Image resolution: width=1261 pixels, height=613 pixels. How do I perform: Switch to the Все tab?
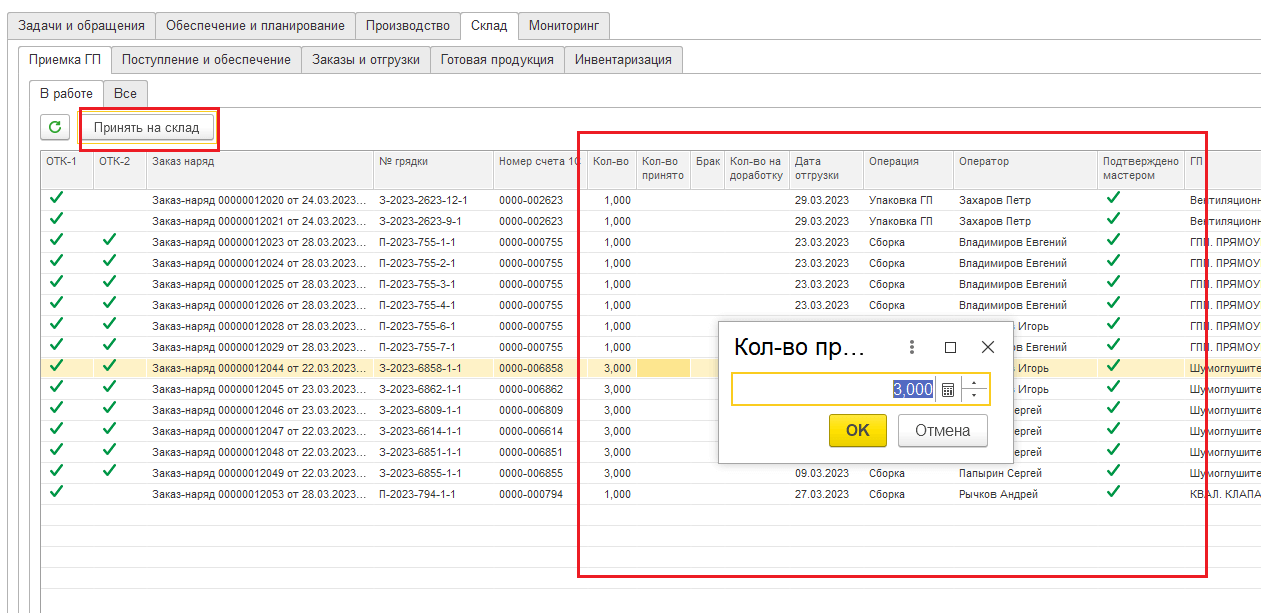tap(125, 93)
